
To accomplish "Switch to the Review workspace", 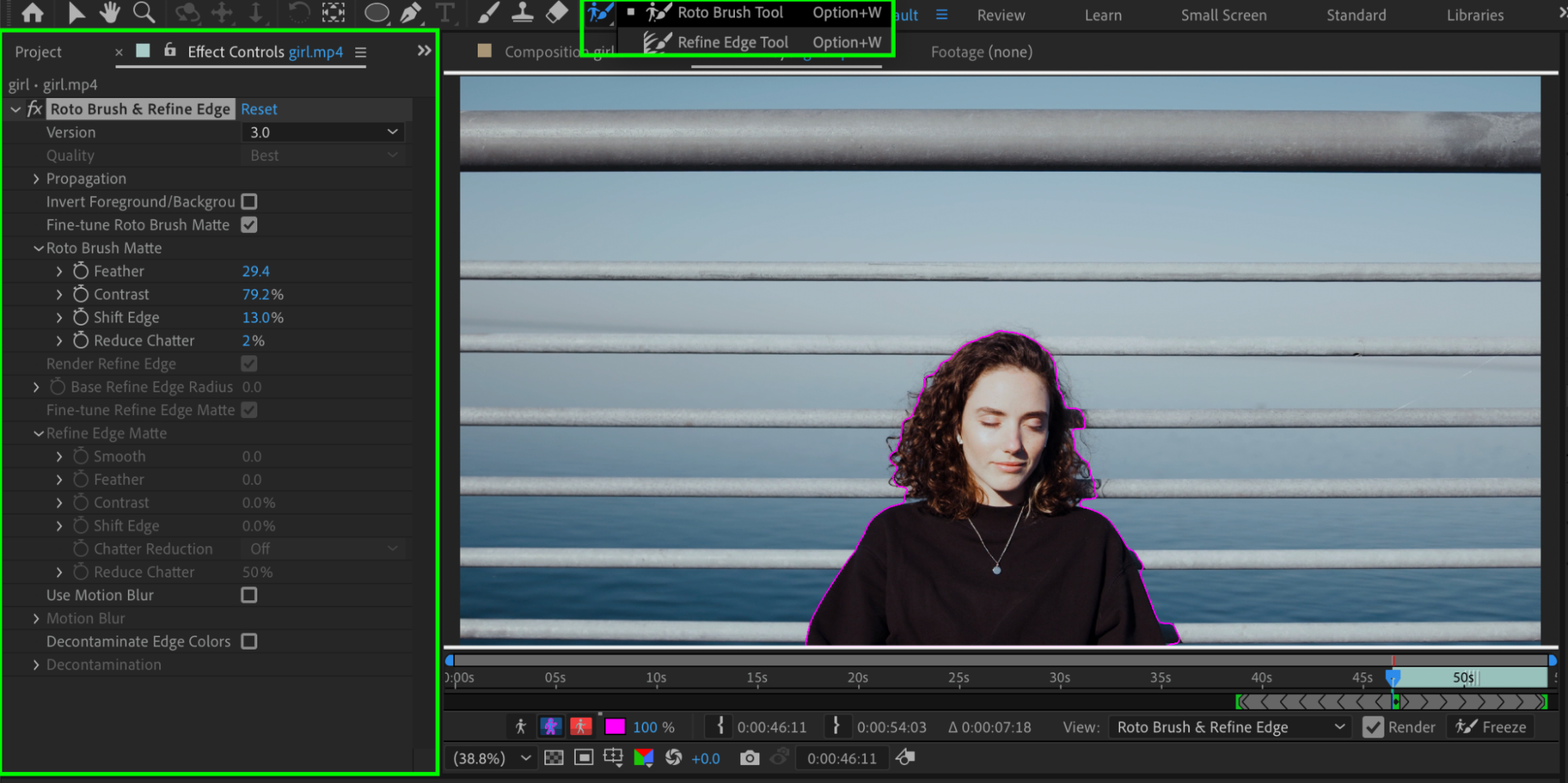I will click(x=1001, y=15).
